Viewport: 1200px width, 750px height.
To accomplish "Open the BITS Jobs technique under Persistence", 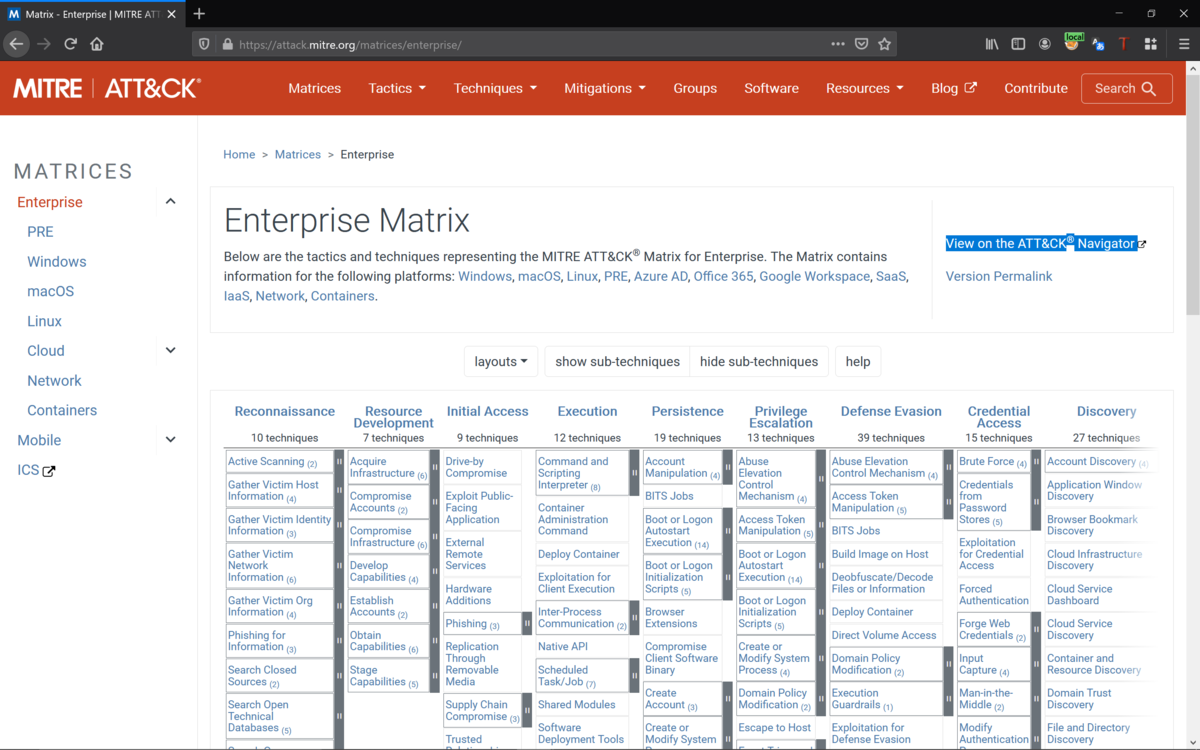I will (x=669, y=496).
